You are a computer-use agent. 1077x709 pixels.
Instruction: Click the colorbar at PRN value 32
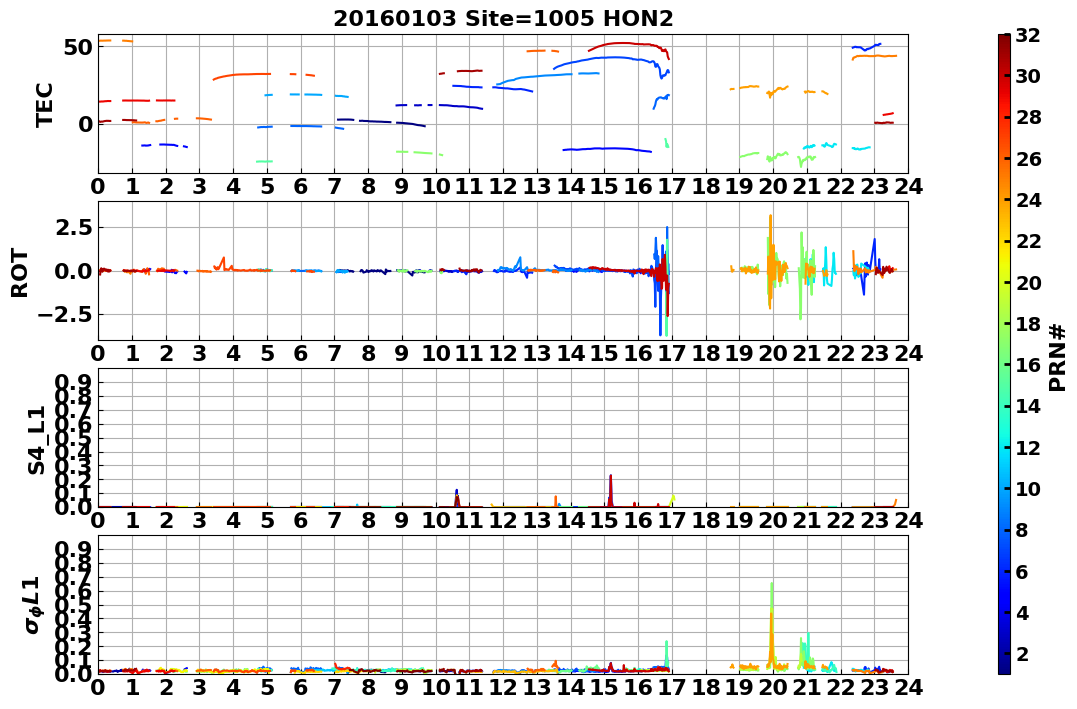[1004, 36]
